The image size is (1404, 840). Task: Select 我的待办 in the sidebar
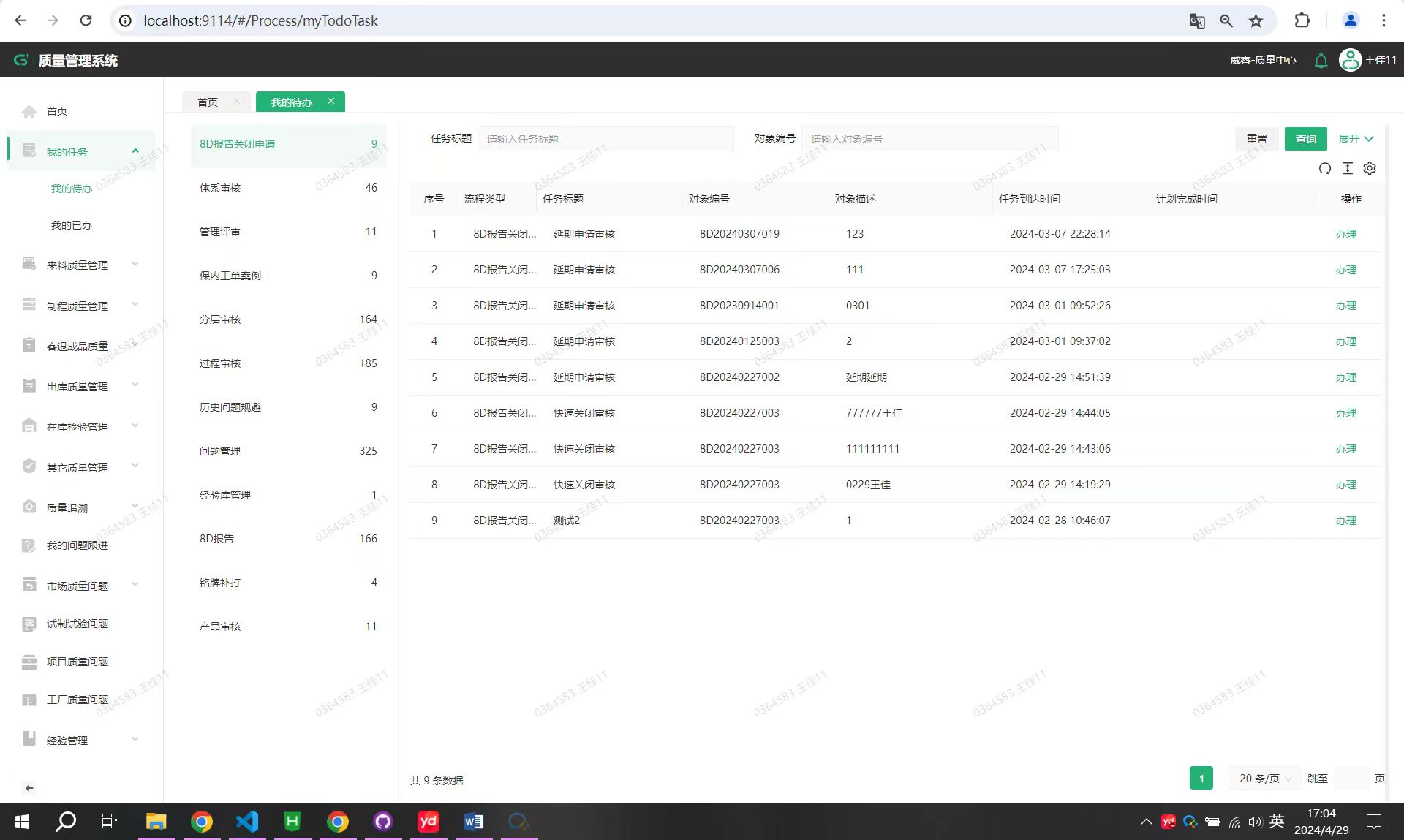(x=72, y=189)
